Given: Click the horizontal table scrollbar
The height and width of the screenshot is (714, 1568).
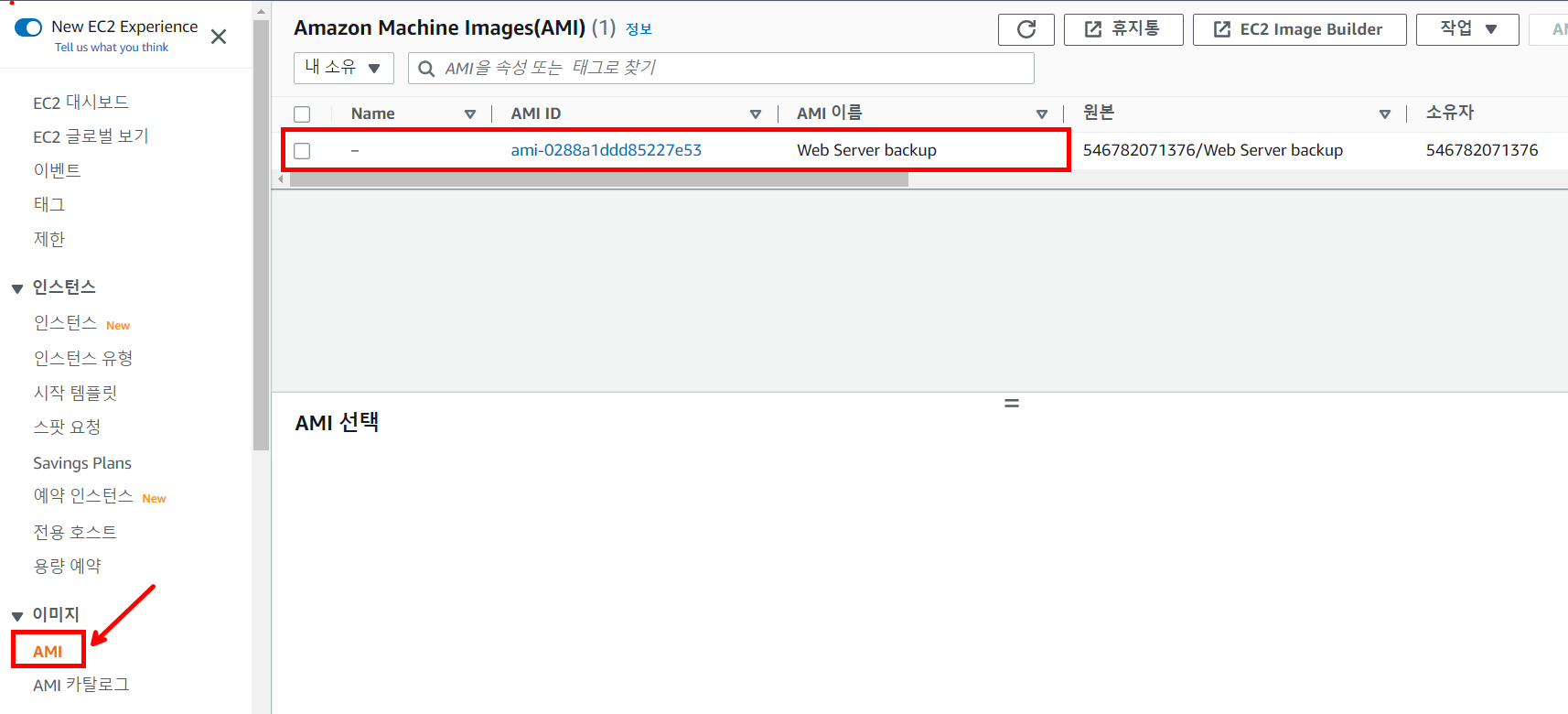Looking at the screenshot, I should coord(599,179).
